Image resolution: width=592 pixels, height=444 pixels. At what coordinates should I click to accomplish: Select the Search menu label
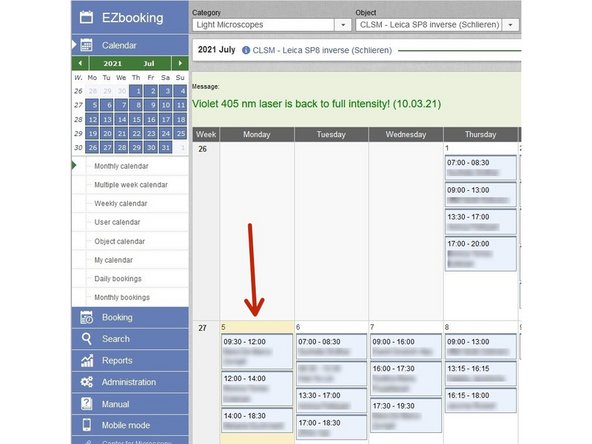116,339
